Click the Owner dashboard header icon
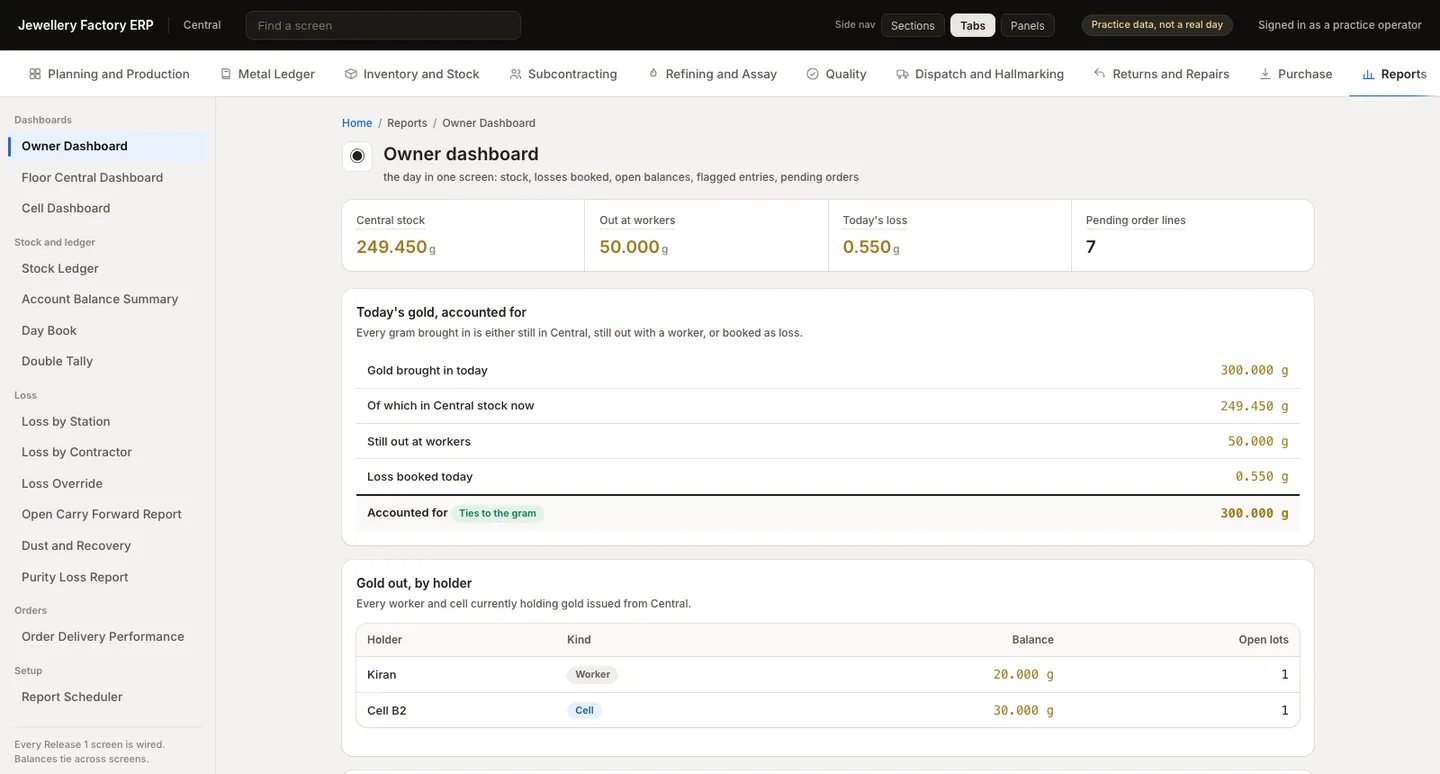 point(357,156)
